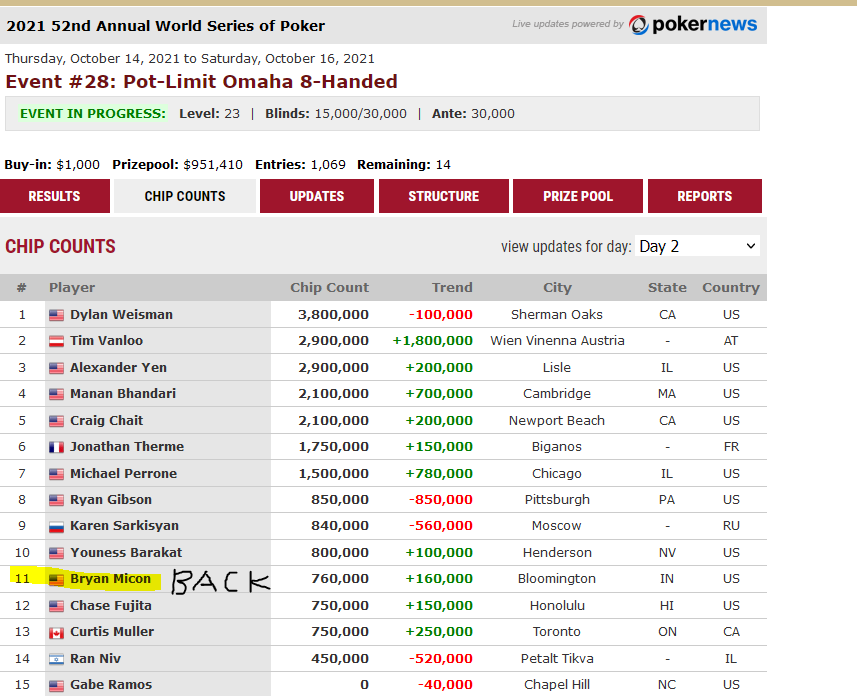Click the US flag next to Chase Fujita
Image resolution: width=857 pixels, height=696 pixels.
coord(56,606)
